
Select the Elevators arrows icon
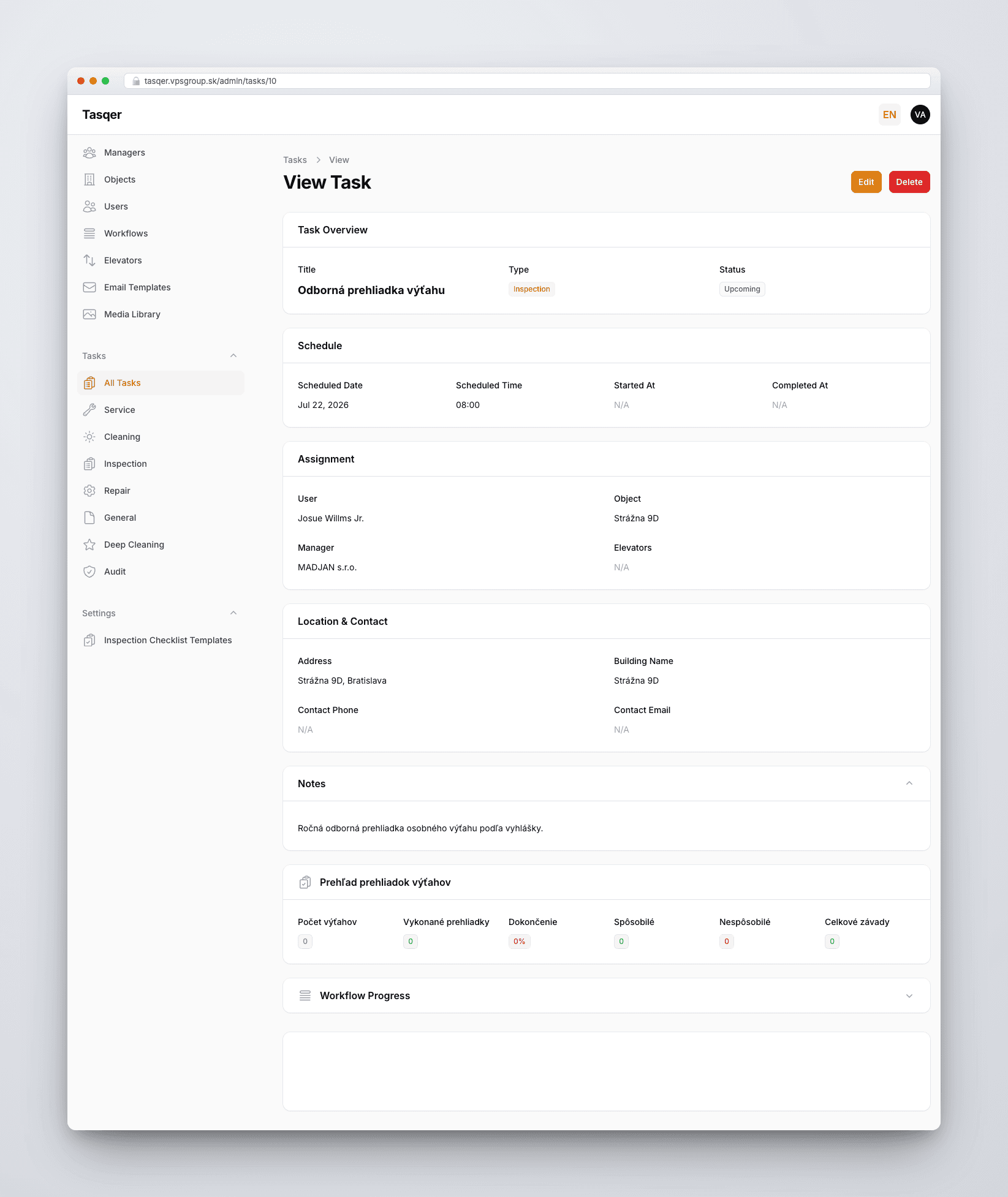click(x=89, y=260)
